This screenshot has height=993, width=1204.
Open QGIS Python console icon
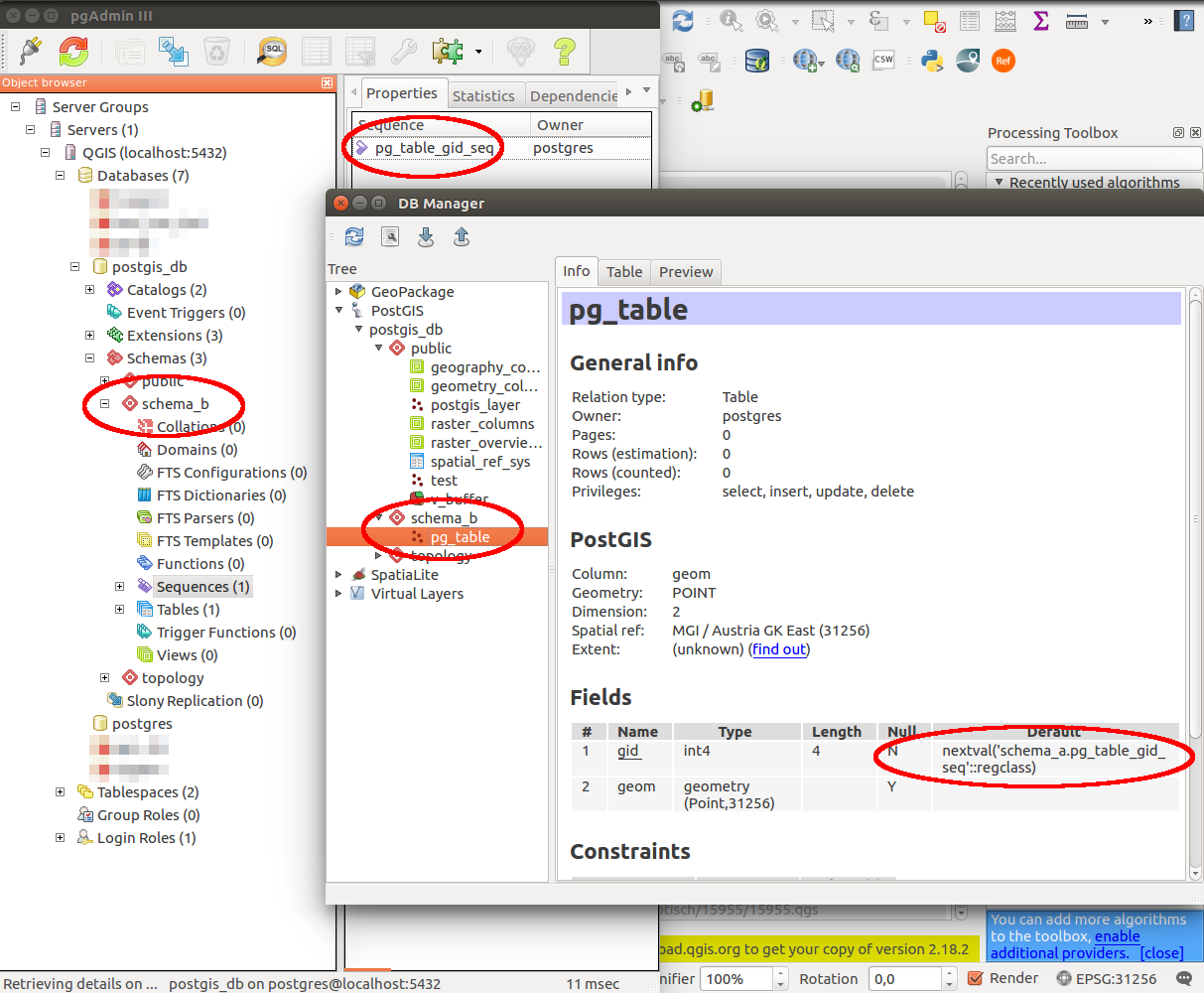coord(932,61)
